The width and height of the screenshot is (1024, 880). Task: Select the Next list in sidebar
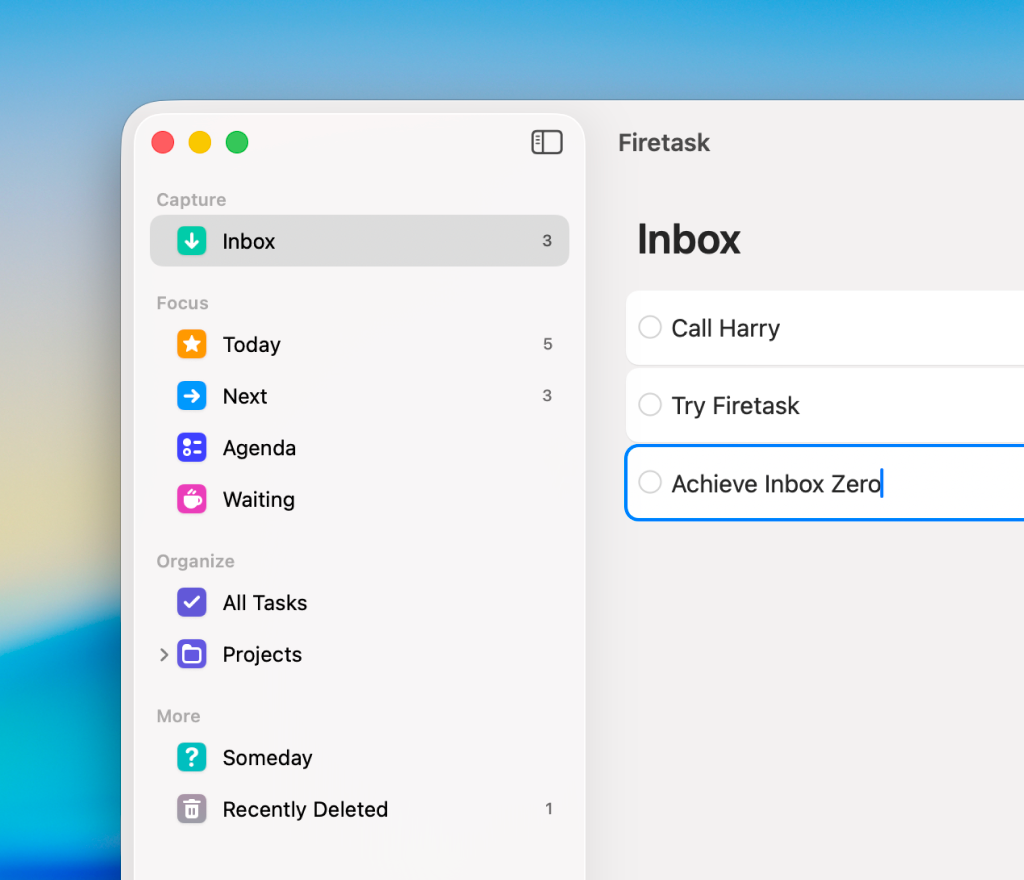coord(245,396)
